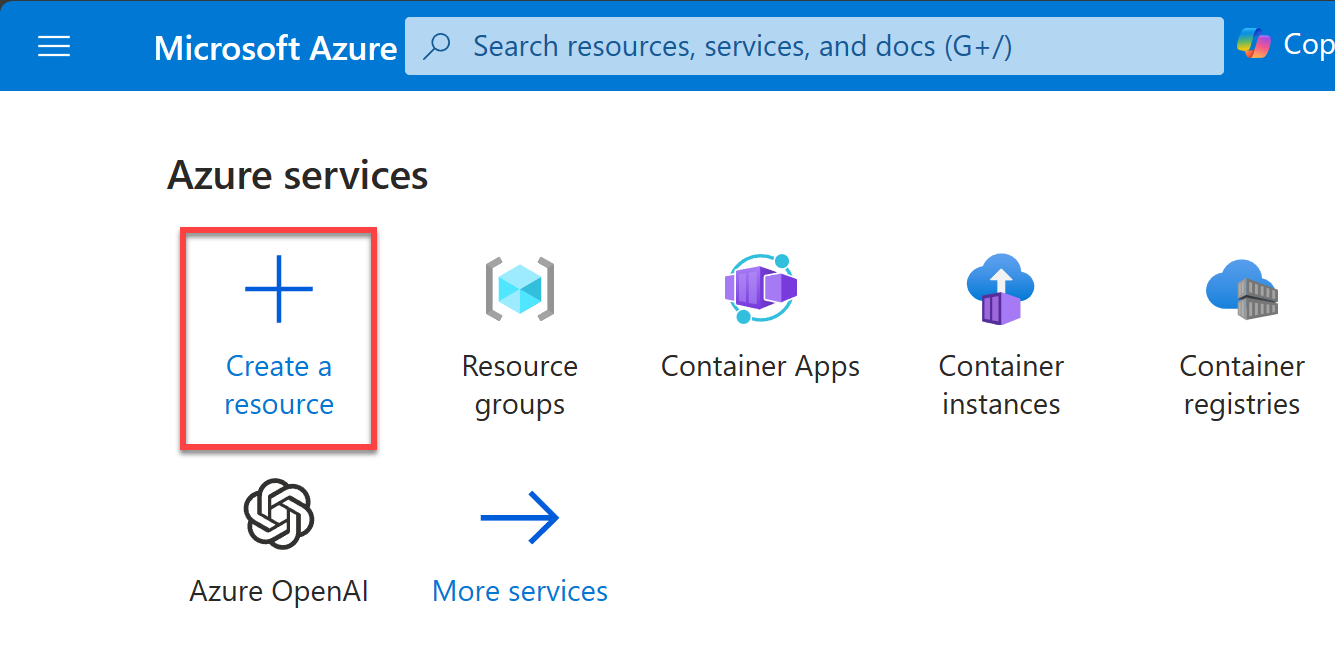Click the Container instances label
Image resolution: width=1335 pixels, height=670 pixels.
coord(1000,385)
